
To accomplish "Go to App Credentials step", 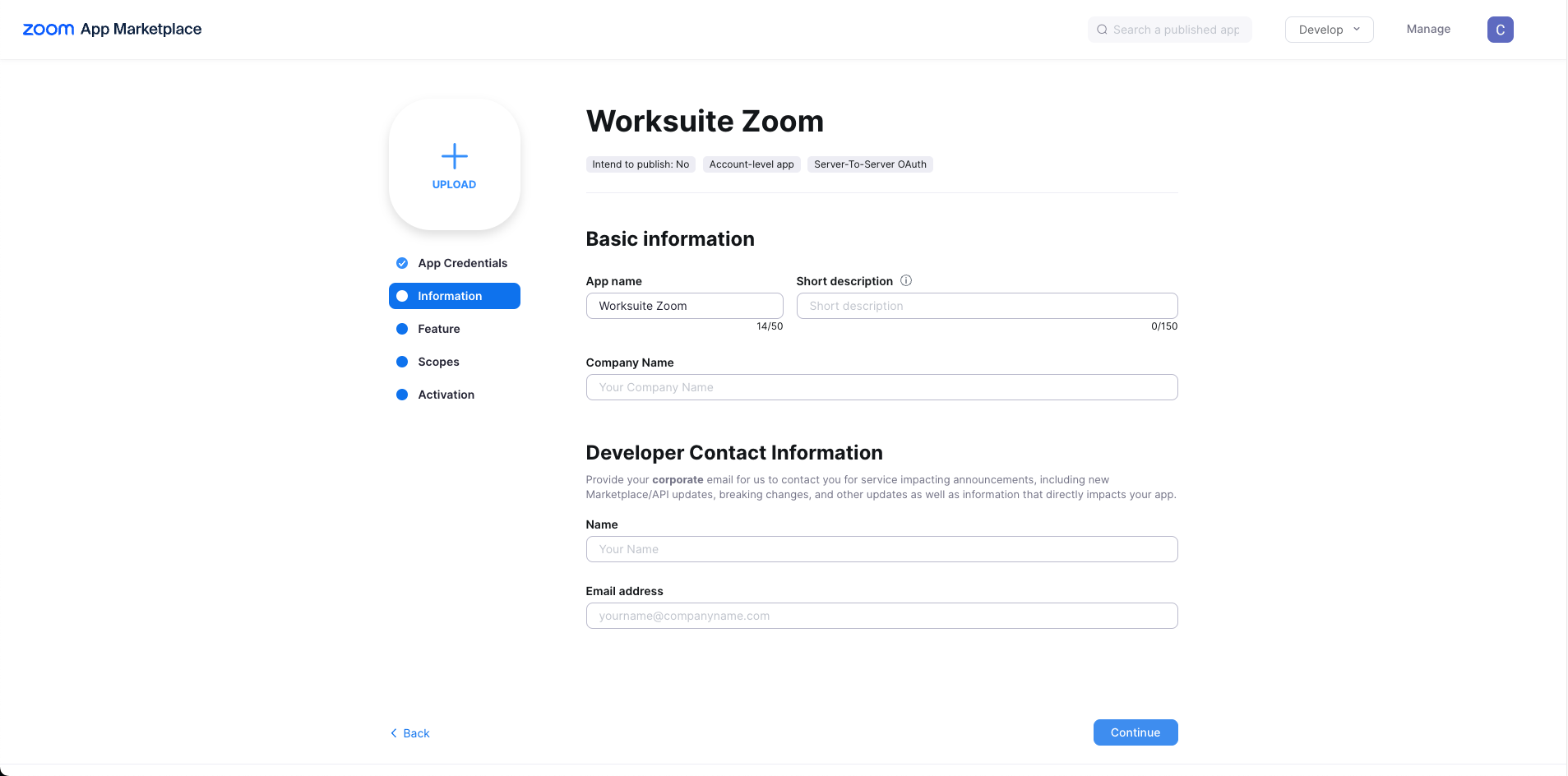I will tap(454, 263).
